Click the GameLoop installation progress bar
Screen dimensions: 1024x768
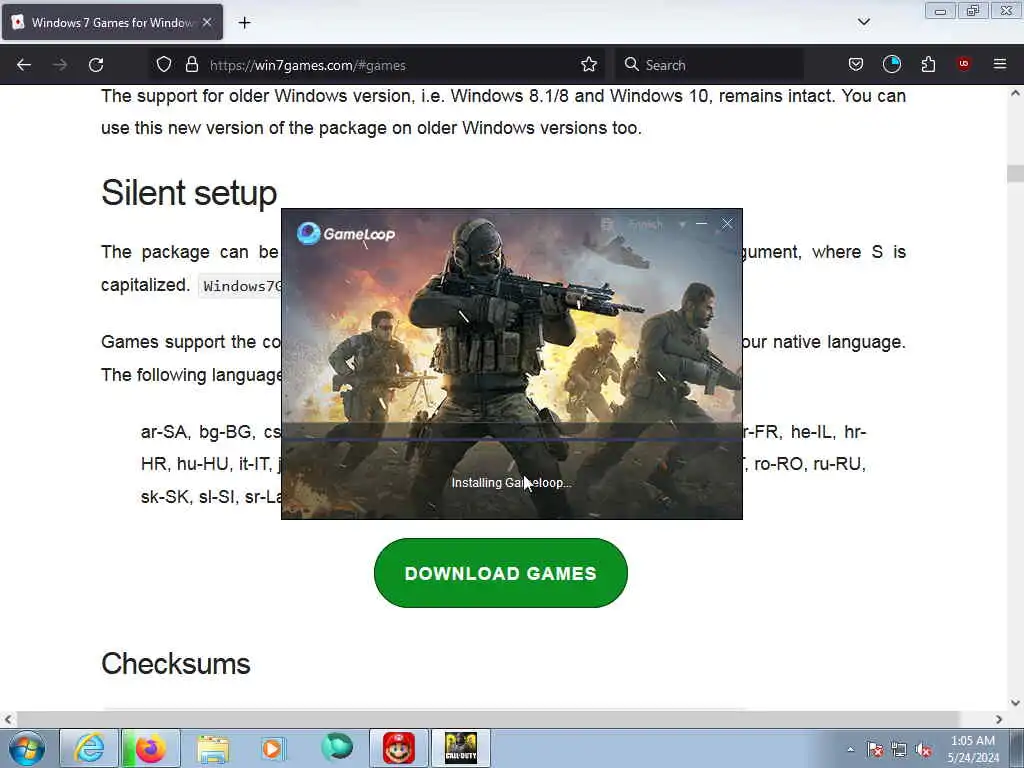[512, 440]
